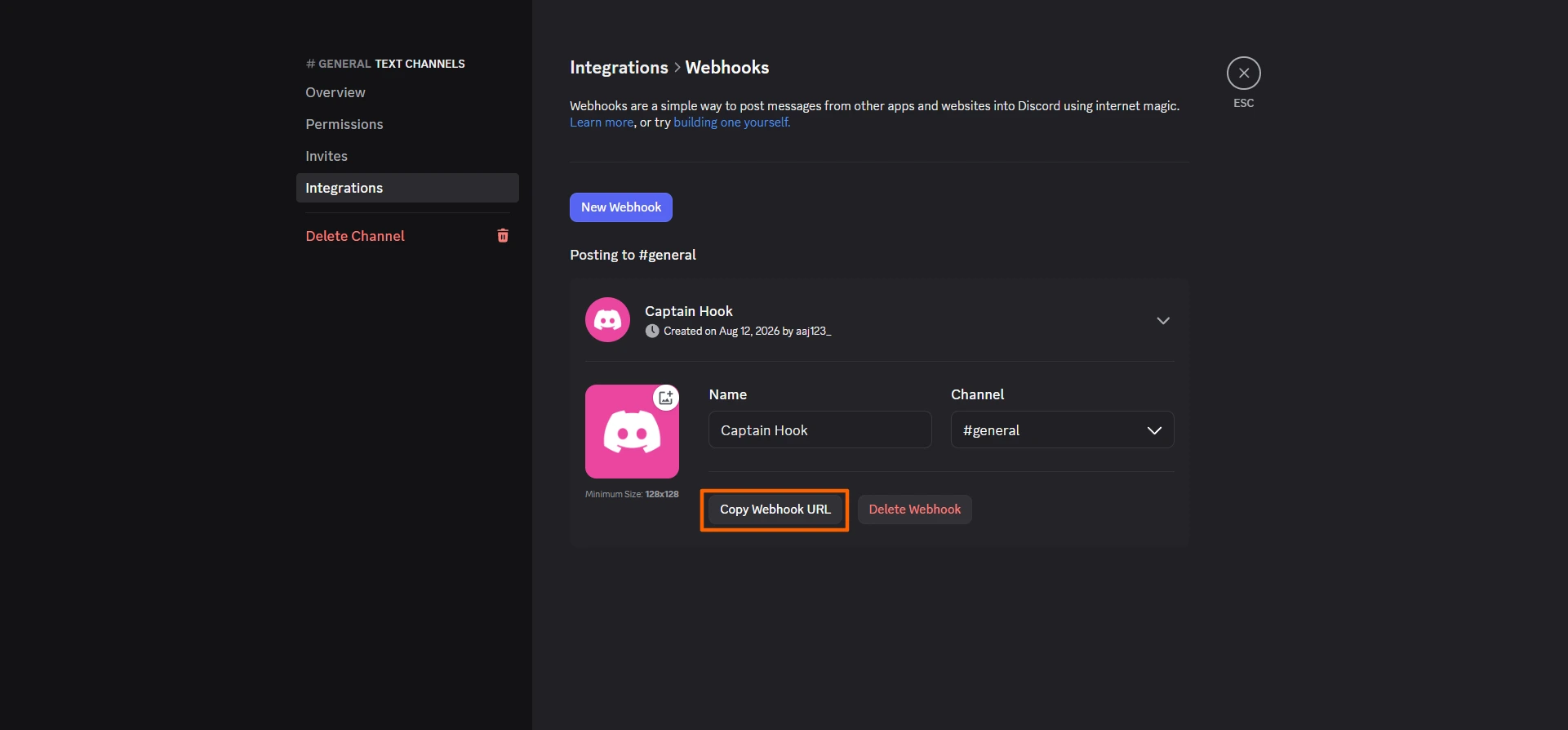Open the Permissions settings section
The height and width of the screenshot is (730, 1568).
[407, 124]
